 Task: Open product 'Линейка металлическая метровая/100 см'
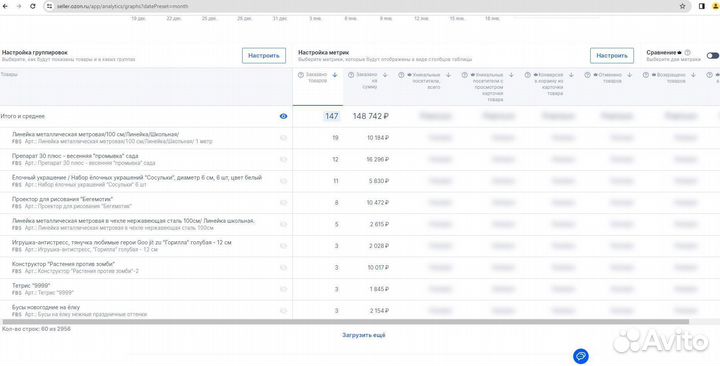96,135
